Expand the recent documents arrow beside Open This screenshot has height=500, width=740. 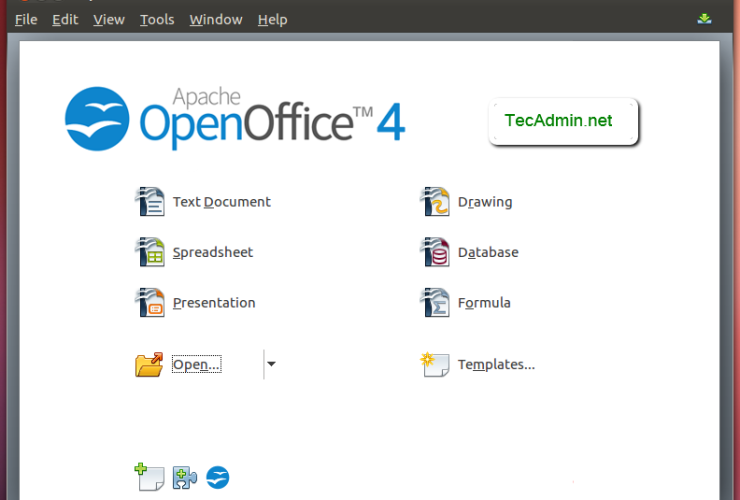click(x=271, y=365)
